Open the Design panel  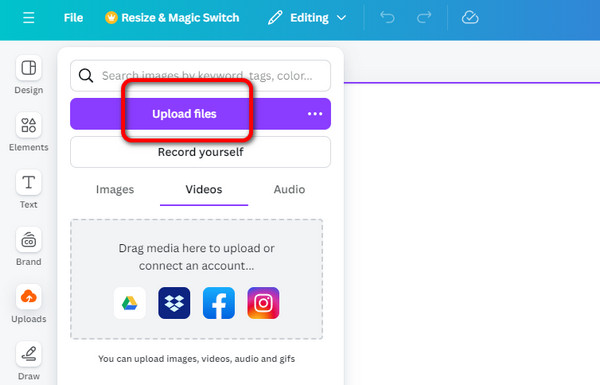[29, 75]
